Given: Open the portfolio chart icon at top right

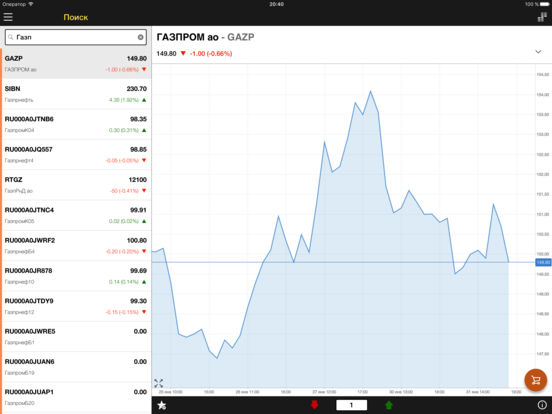Looking at the screenshot, I should [x=542, y=17].
